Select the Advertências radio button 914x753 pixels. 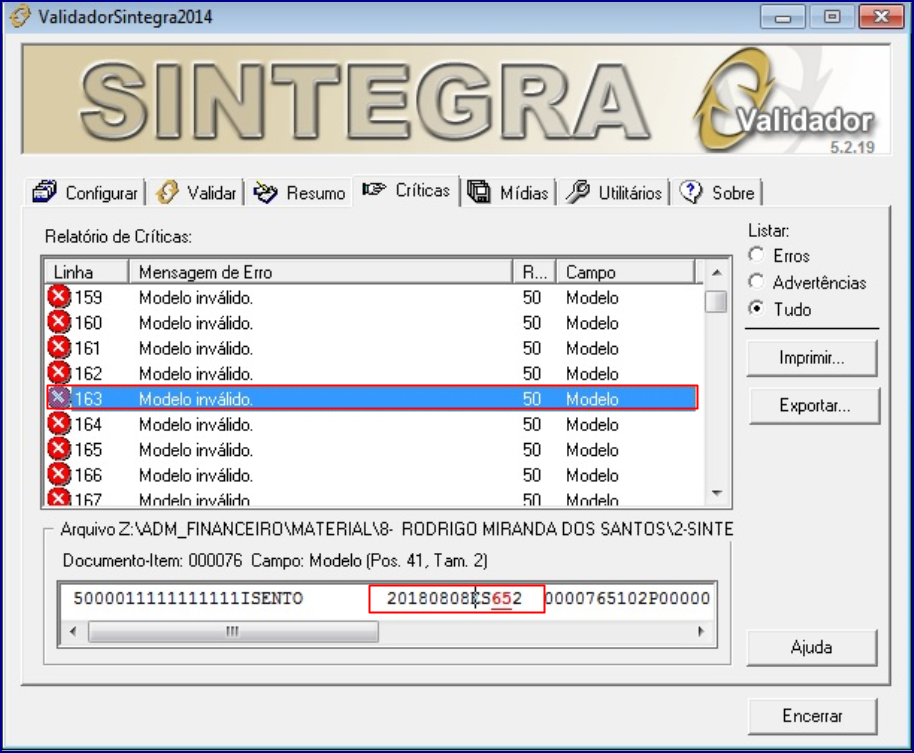tap(756, 282)
